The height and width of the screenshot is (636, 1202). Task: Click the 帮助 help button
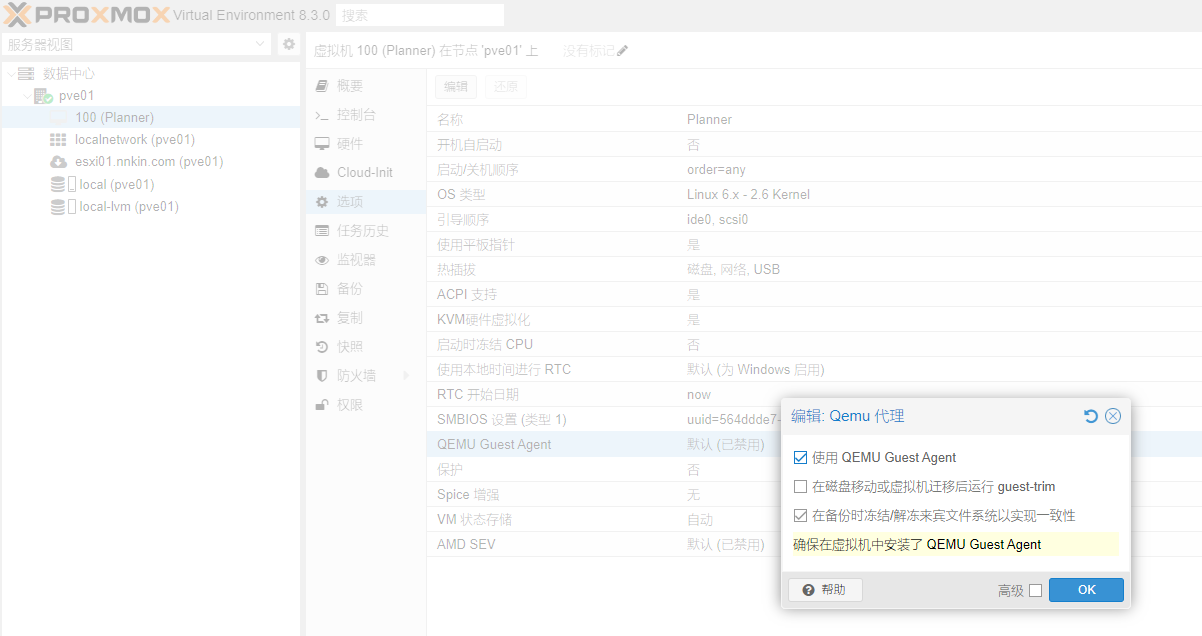(x=825, y=590)
